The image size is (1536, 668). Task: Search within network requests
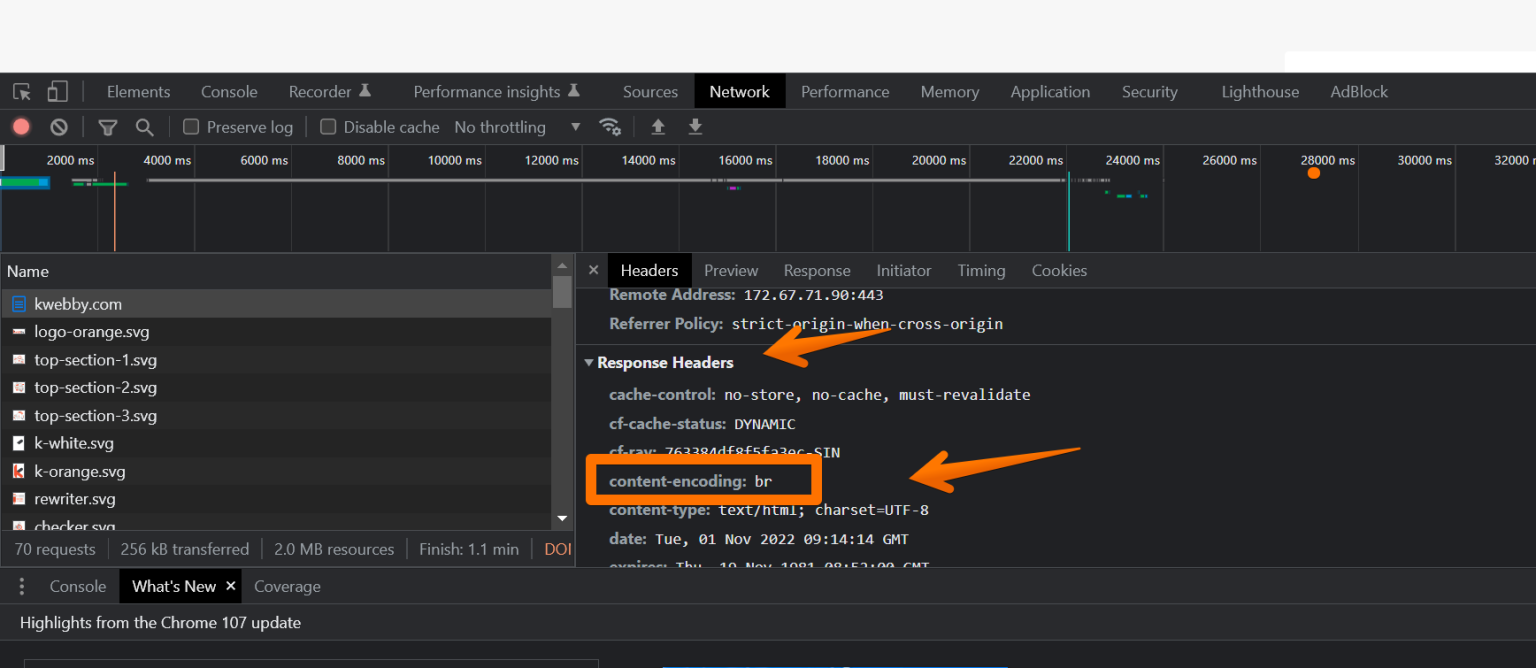(144, 126)
